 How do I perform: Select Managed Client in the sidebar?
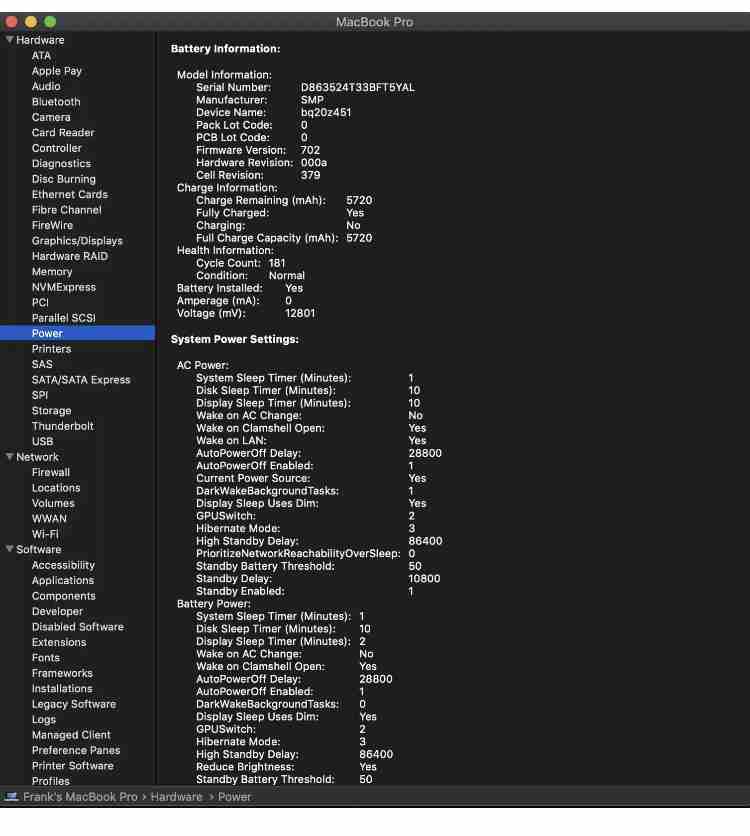(x=71, y=735)
